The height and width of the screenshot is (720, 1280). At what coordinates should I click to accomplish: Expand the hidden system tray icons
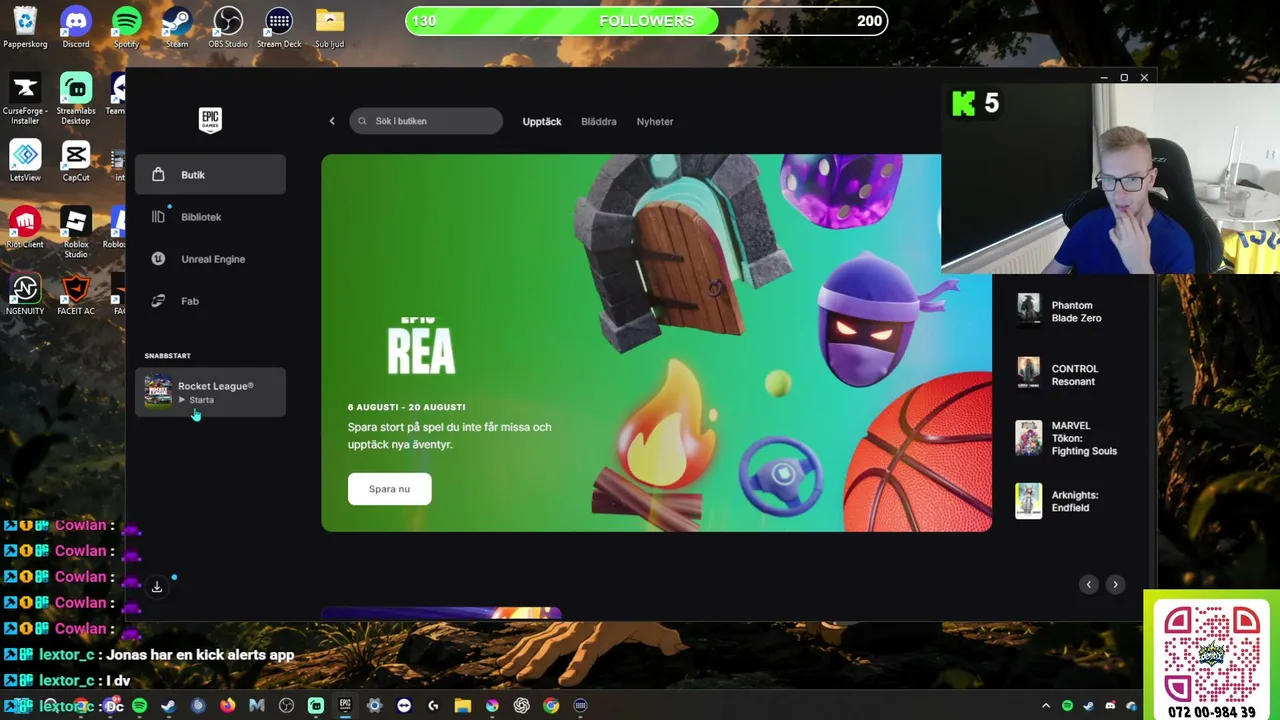(x=1046, y=706)
